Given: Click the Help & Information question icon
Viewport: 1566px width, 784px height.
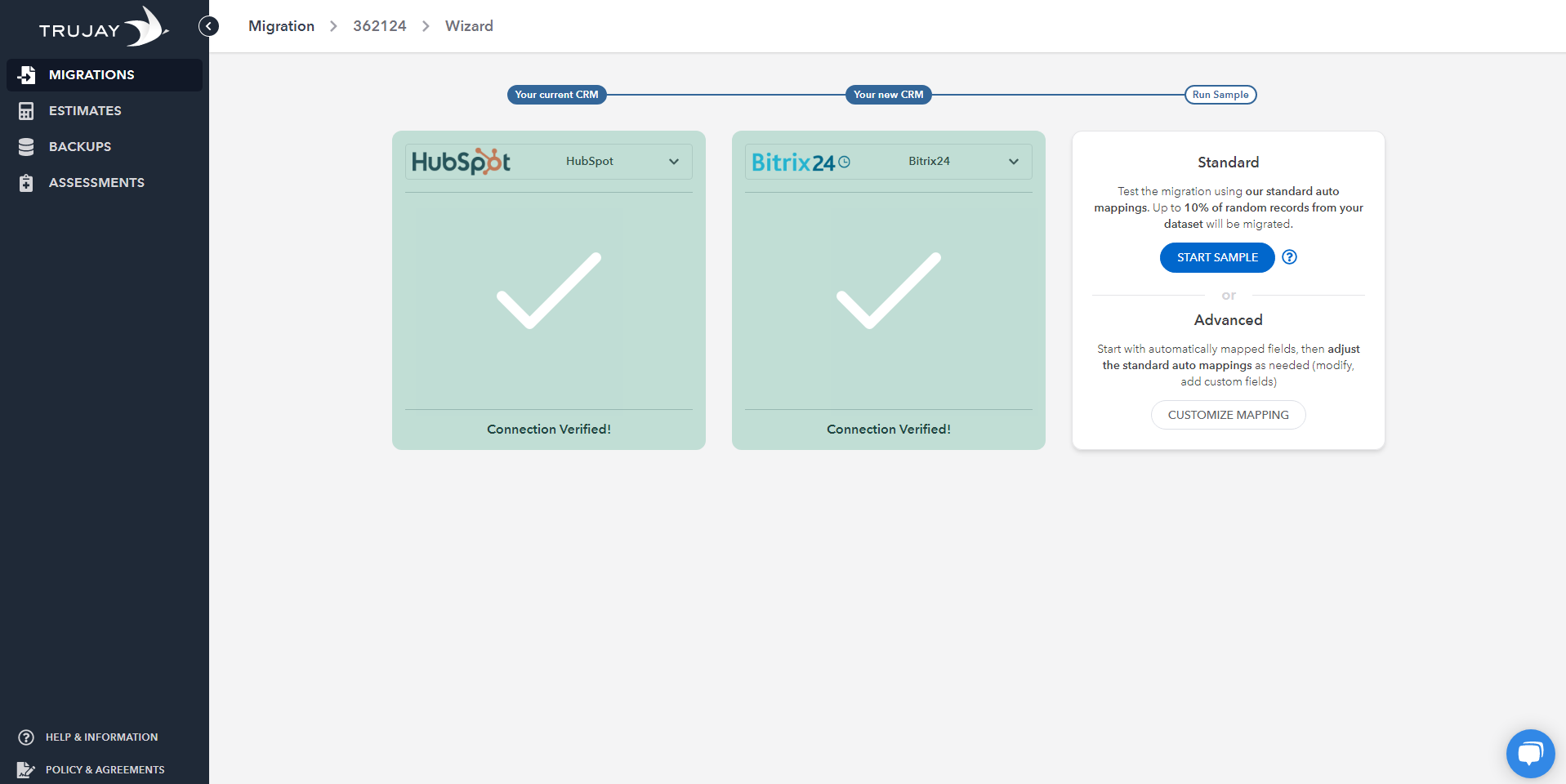Looking at the screenshot, I should click(x=26, y=737).
